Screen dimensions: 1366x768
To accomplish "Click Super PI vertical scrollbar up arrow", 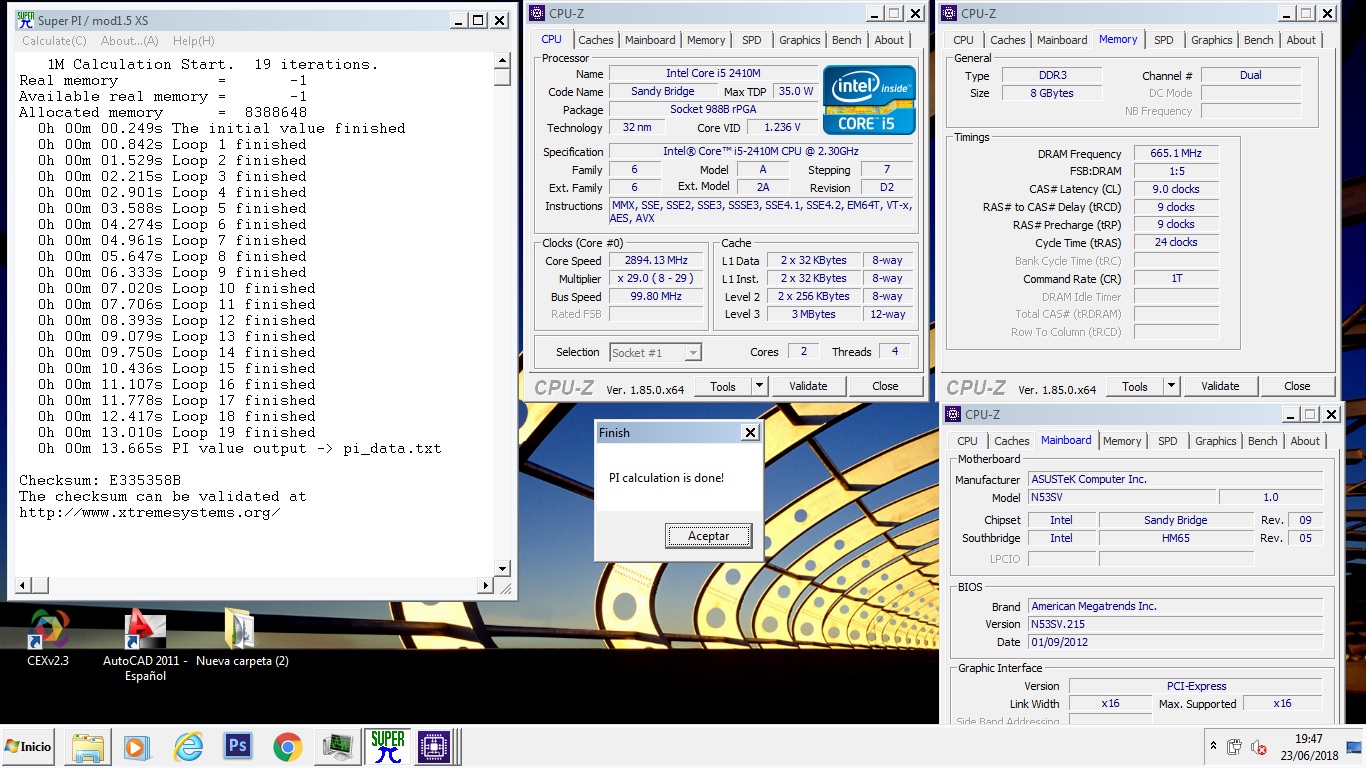I will [x=503, y=62].
